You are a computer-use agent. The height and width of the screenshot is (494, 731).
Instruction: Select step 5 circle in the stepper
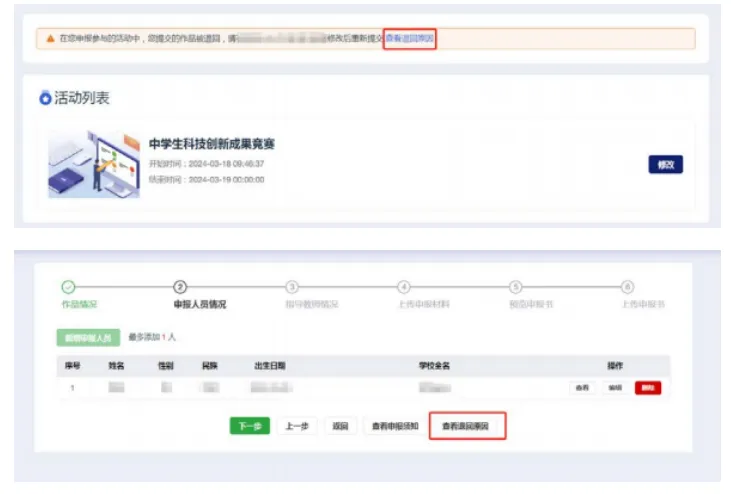[516, 287]
